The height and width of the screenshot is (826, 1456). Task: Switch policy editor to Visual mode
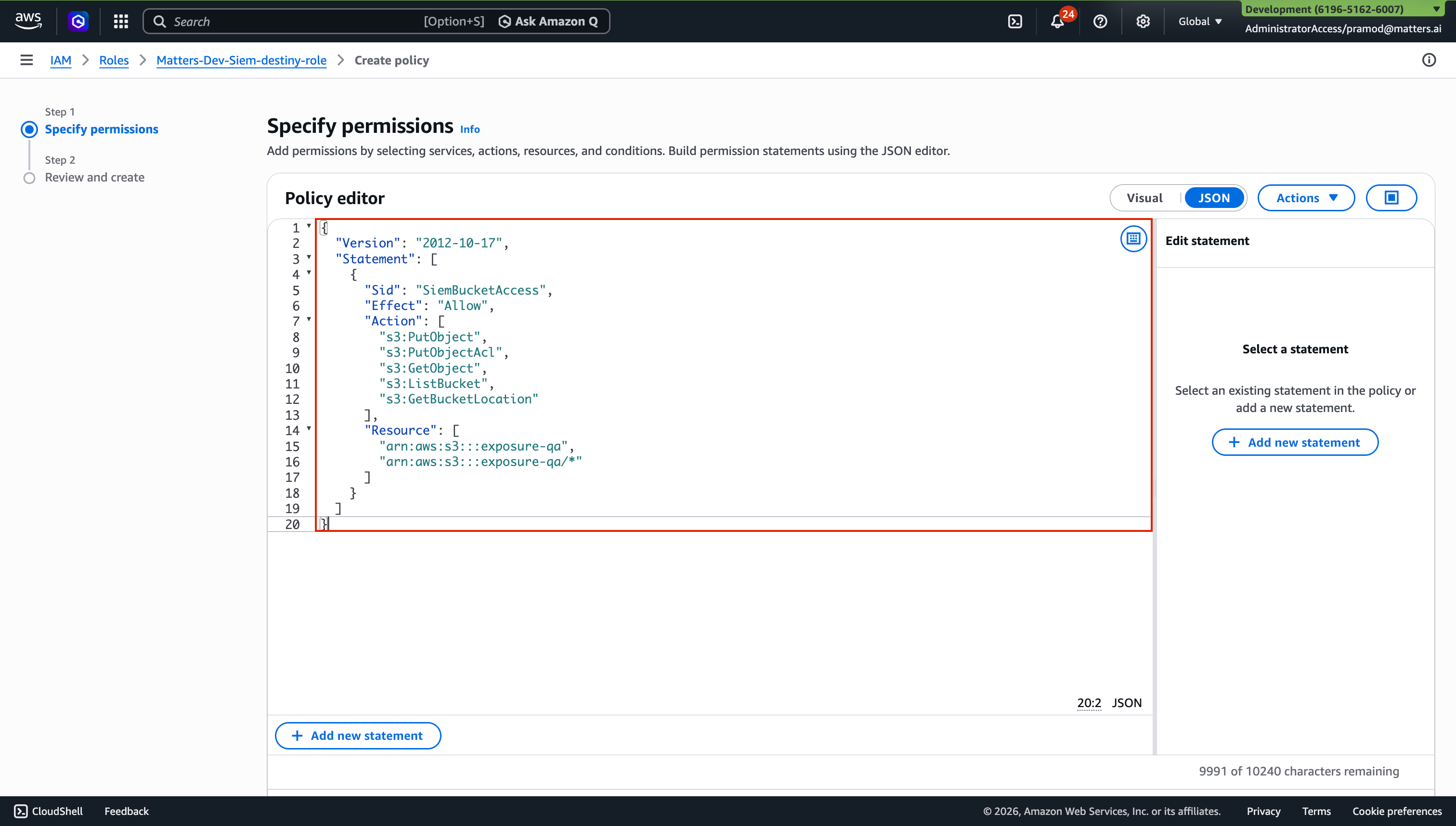click(x=1144, y=198)
